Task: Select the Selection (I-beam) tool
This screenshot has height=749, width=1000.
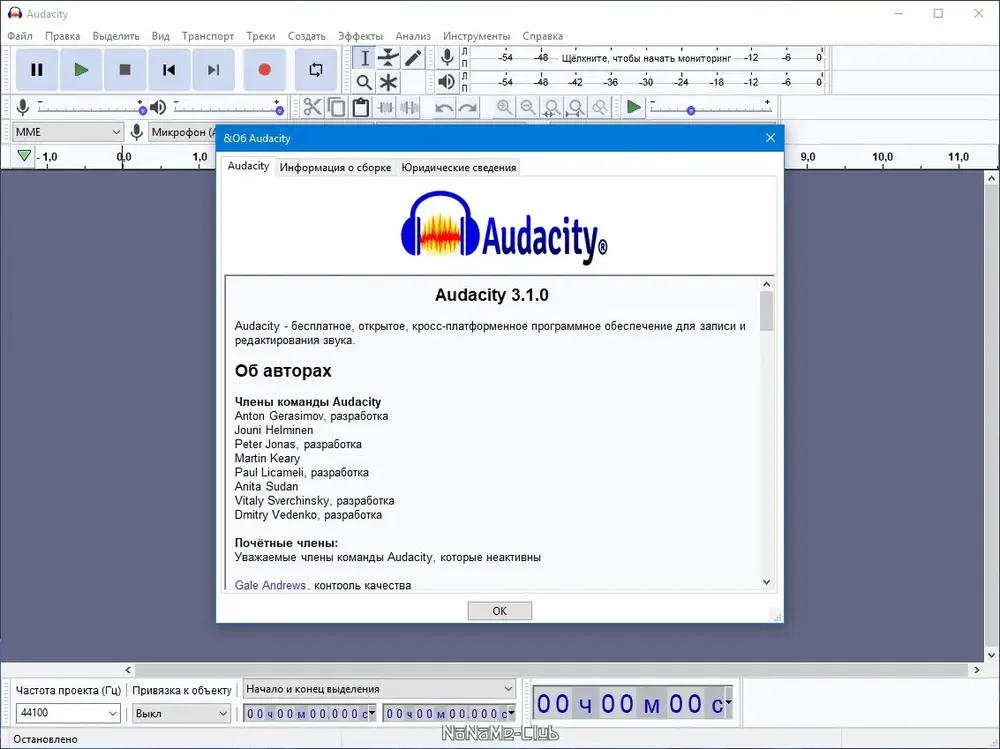Action: pos(364,58)
